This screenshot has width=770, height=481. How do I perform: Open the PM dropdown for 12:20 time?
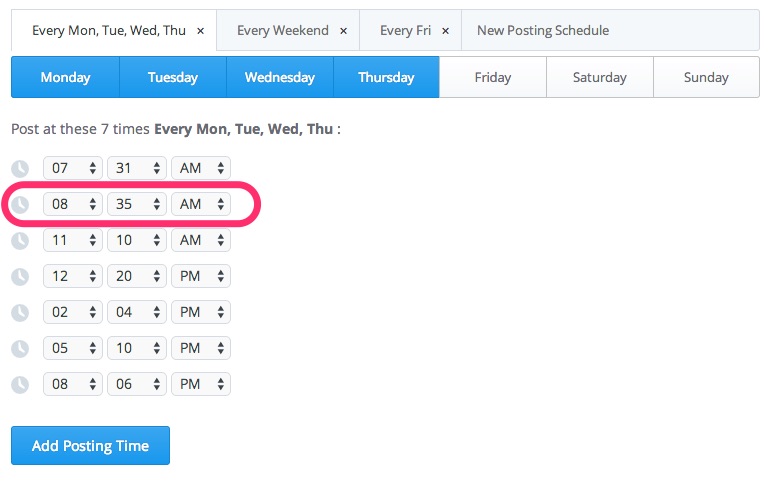201,276
